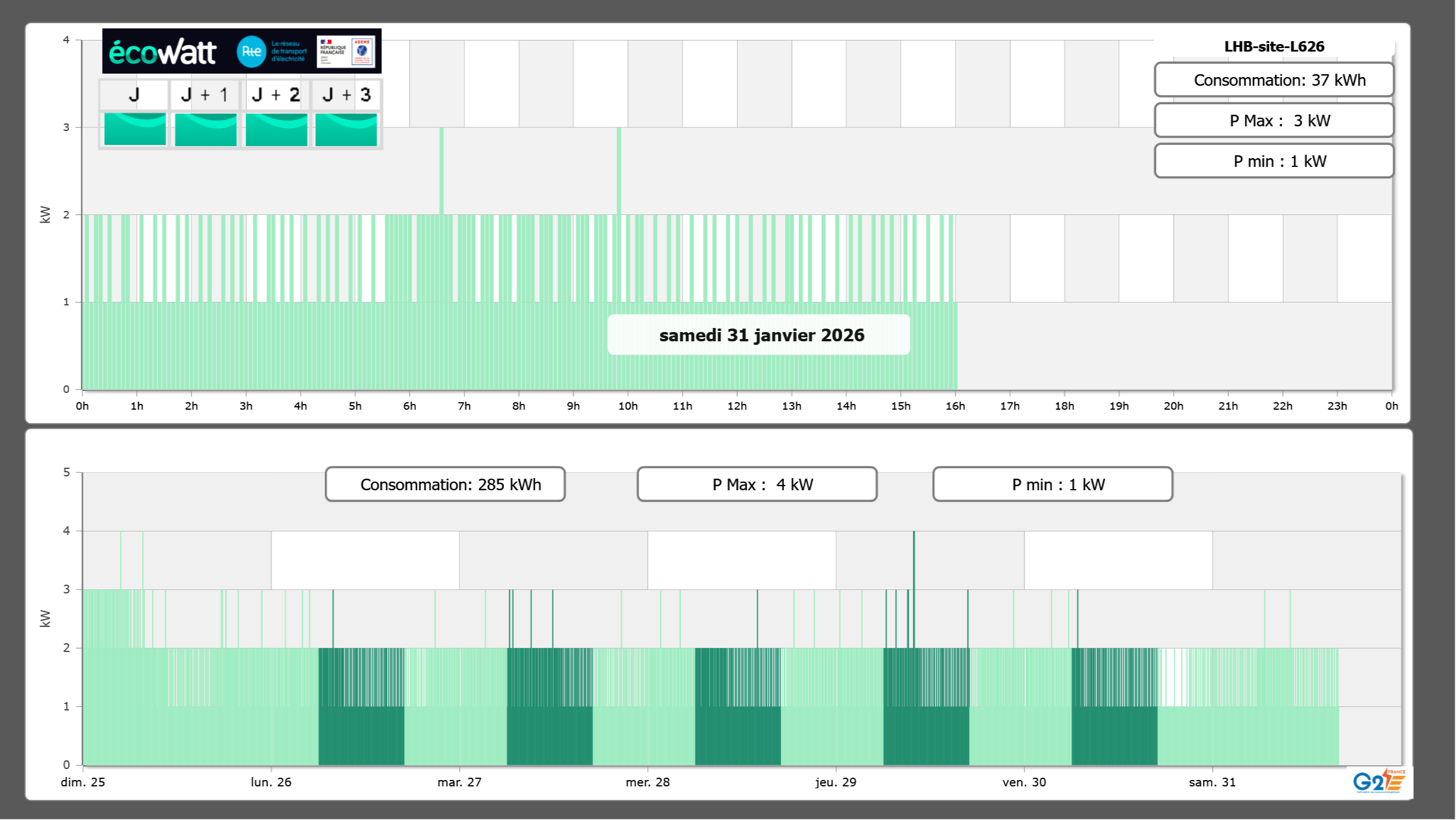Screen dimensions: 1456x820
Task: Select the J day tab
Action: click(x=135, y=95)
